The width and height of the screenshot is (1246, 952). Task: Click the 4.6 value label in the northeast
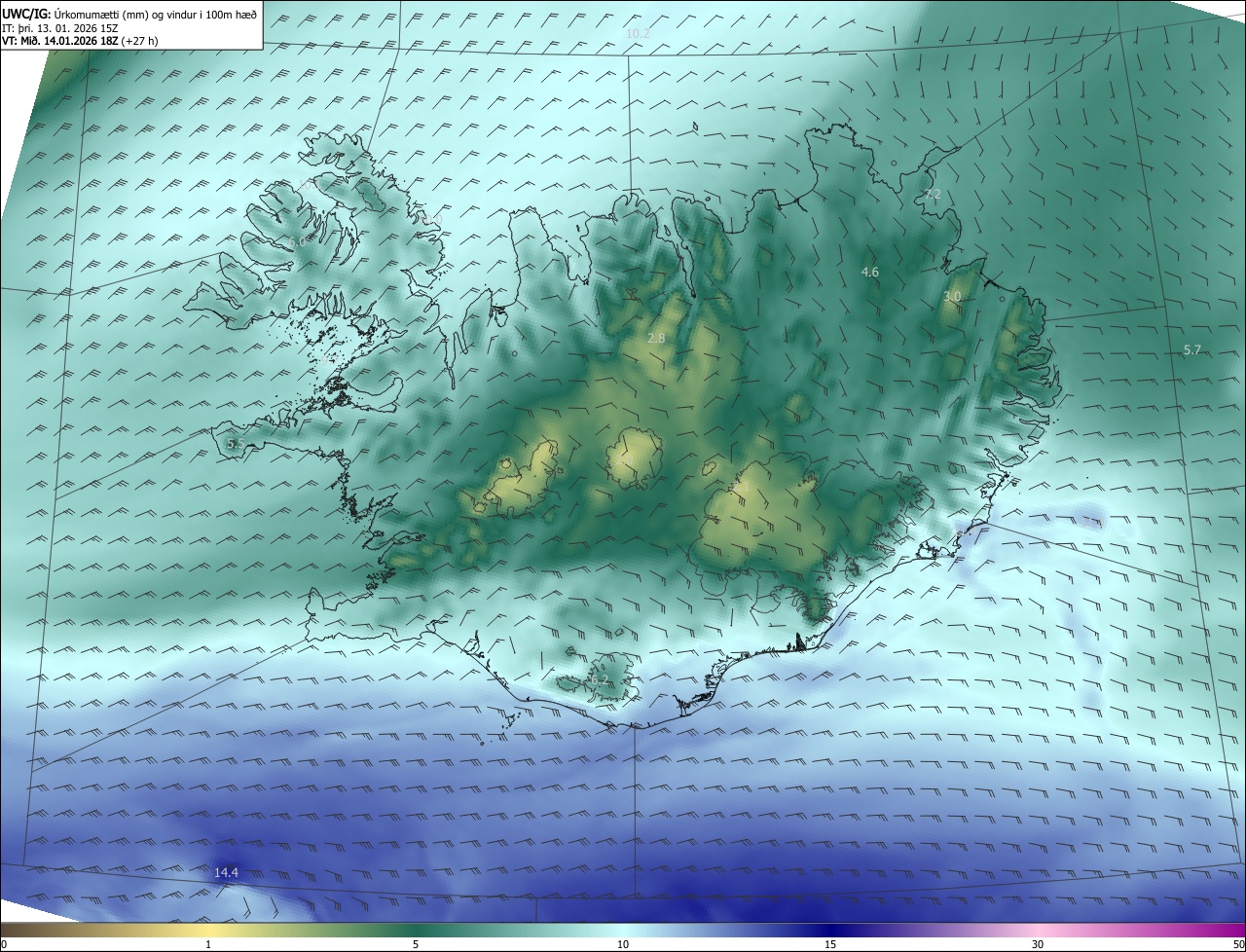tap(870, 273)
